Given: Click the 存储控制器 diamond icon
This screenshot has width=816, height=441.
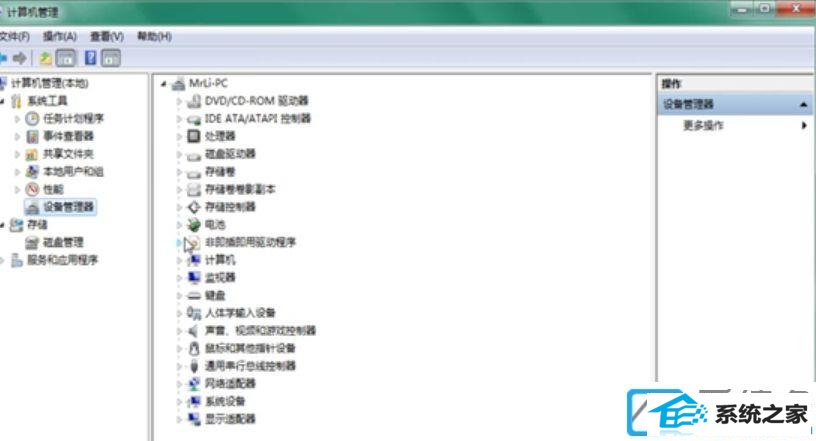Looking at the screenshot, I should point(194,207).
